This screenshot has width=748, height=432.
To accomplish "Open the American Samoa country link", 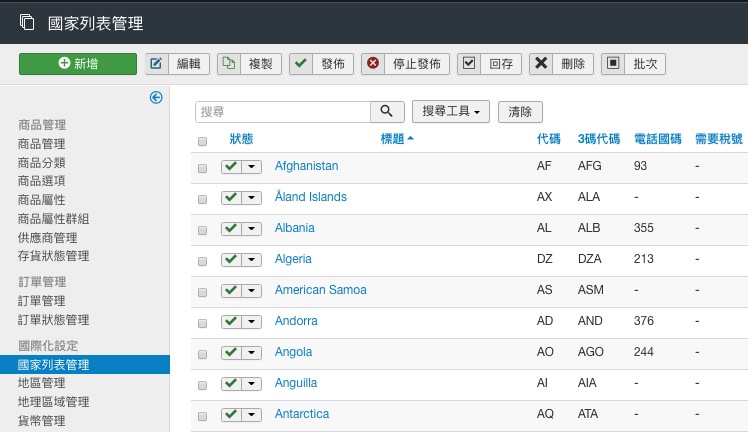I will pos(320,290).
